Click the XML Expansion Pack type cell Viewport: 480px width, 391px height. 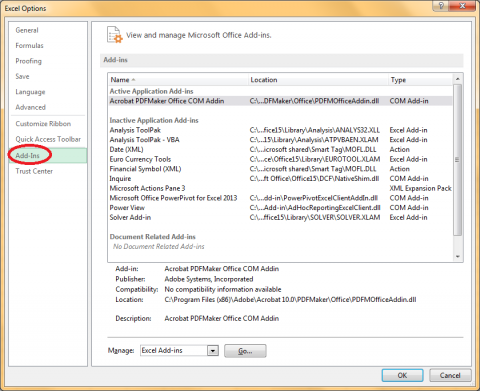click(x=420, y=188)
